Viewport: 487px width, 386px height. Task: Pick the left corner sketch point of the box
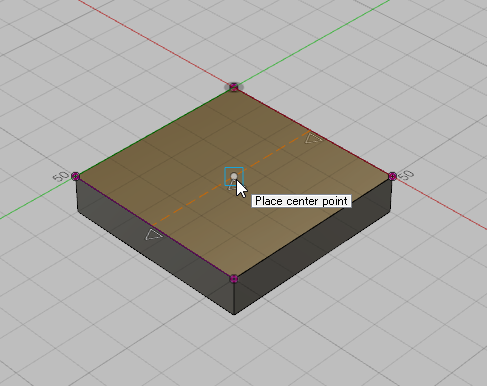click(76, 176)
